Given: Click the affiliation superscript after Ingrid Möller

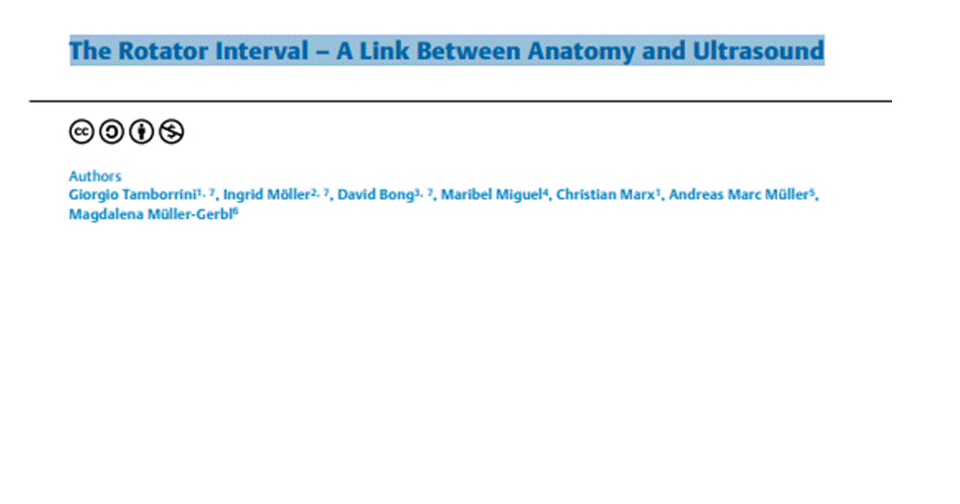Looking at the screenshot, I should [320, 192].
